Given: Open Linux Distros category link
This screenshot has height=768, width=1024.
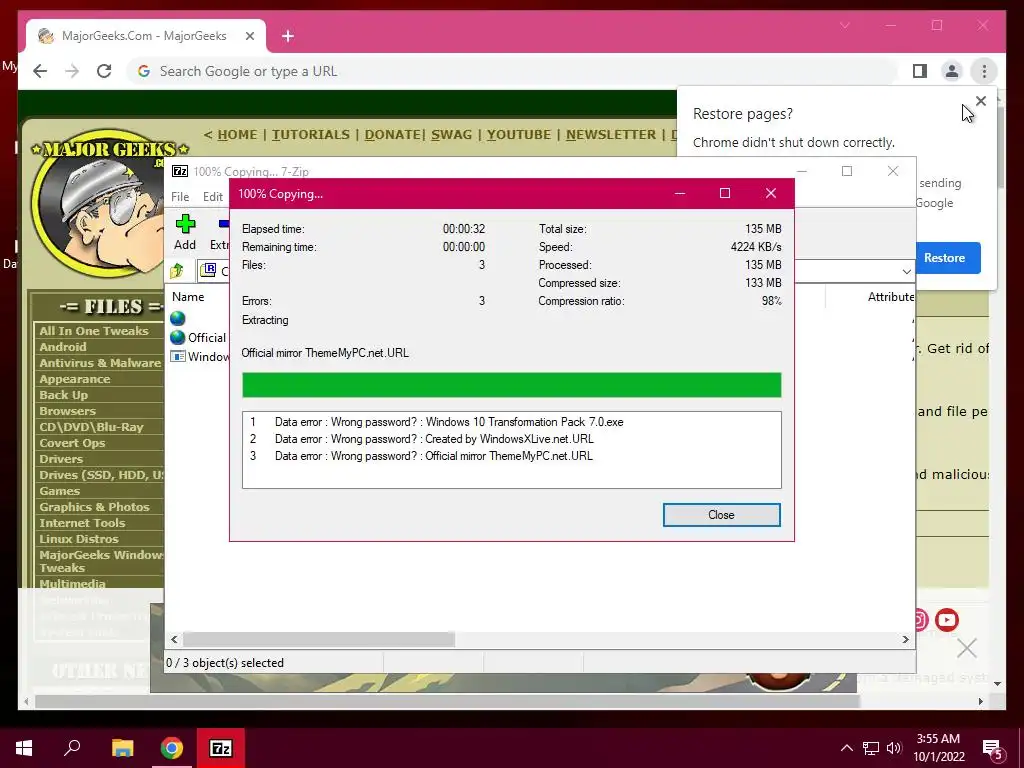Looking at the screenshot, I should click(x=79, y=539).
